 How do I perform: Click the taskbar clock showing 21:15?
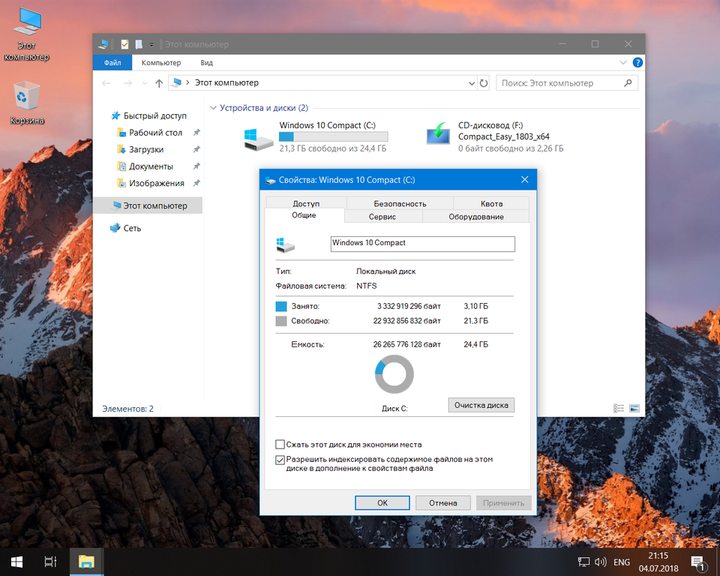coord(658,562)
